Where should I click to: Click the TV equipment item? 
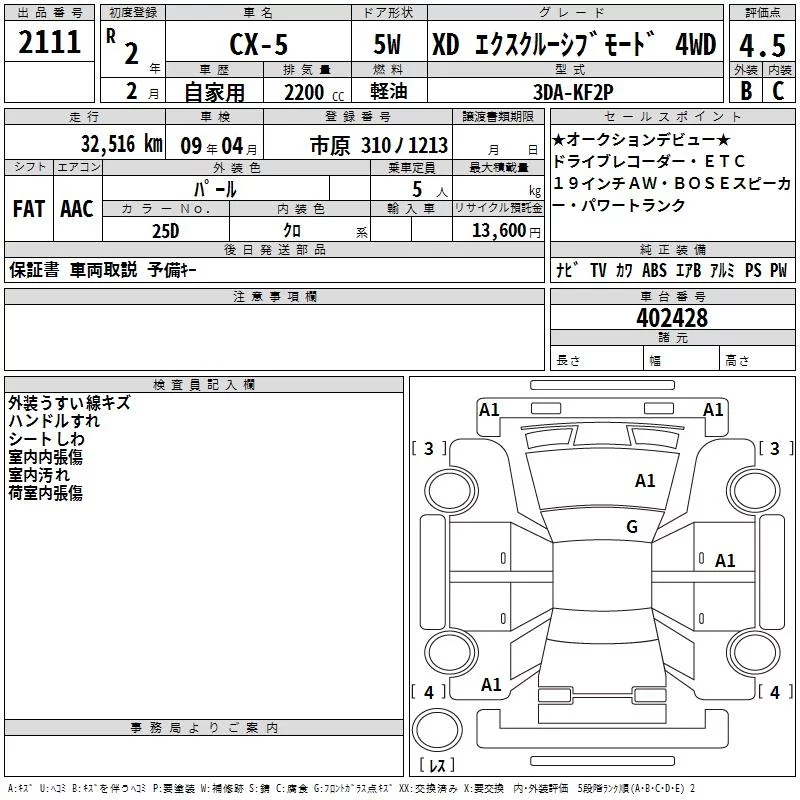point(598,270)
